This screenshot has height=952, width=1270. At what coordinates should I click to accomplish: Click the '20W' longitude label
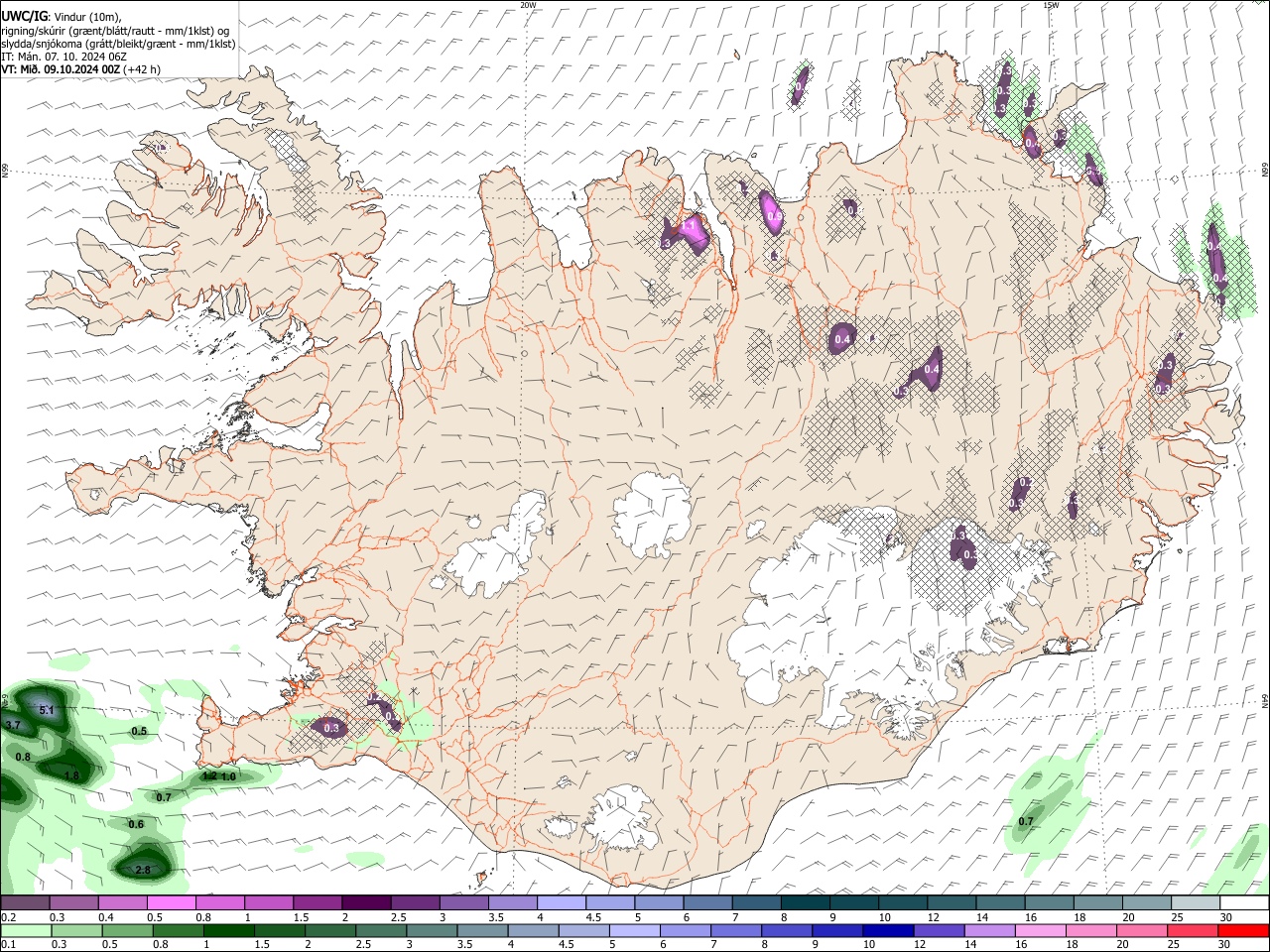tap(528, 5)
